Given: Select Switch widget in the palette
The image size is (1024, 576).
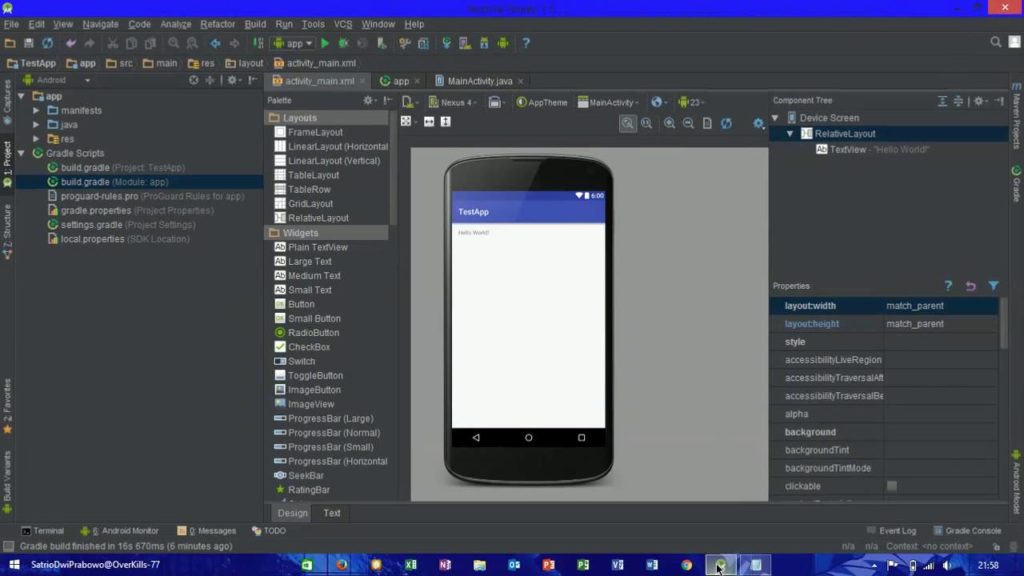Looking at the screenshot, I should pos(302,361).
